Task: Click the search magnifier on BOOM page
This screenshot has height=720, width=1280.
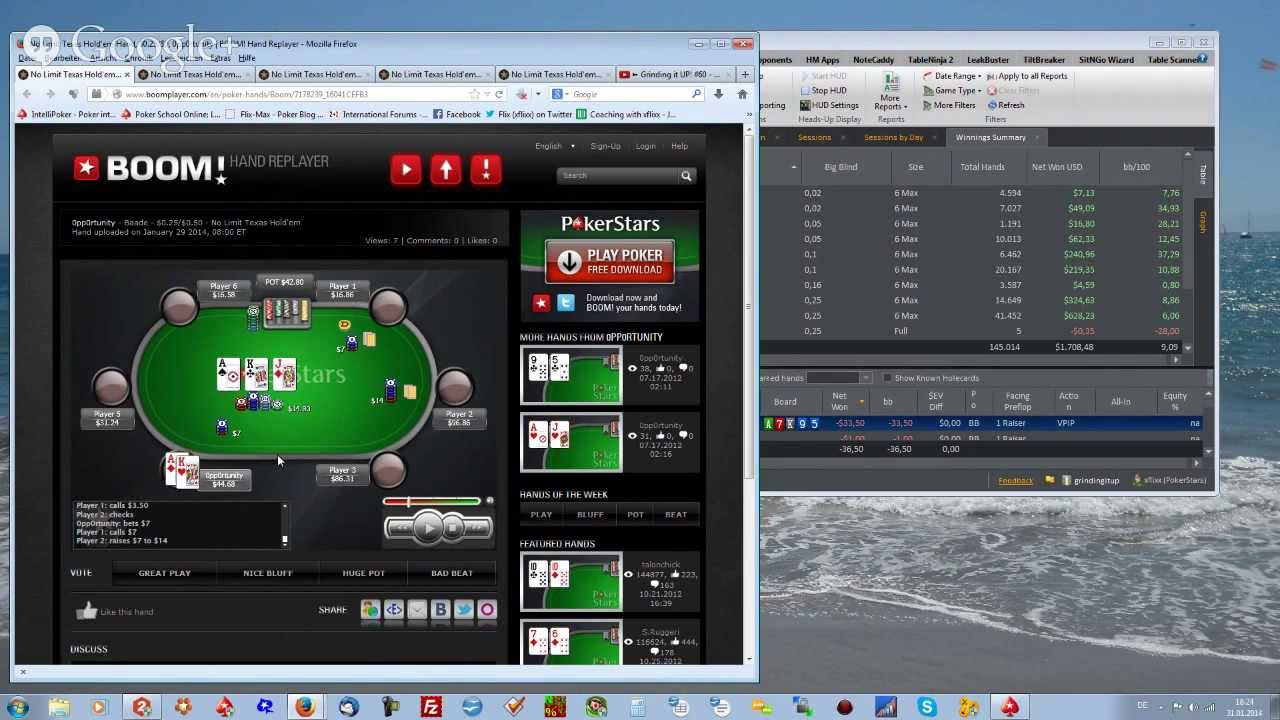Action: 686,176
